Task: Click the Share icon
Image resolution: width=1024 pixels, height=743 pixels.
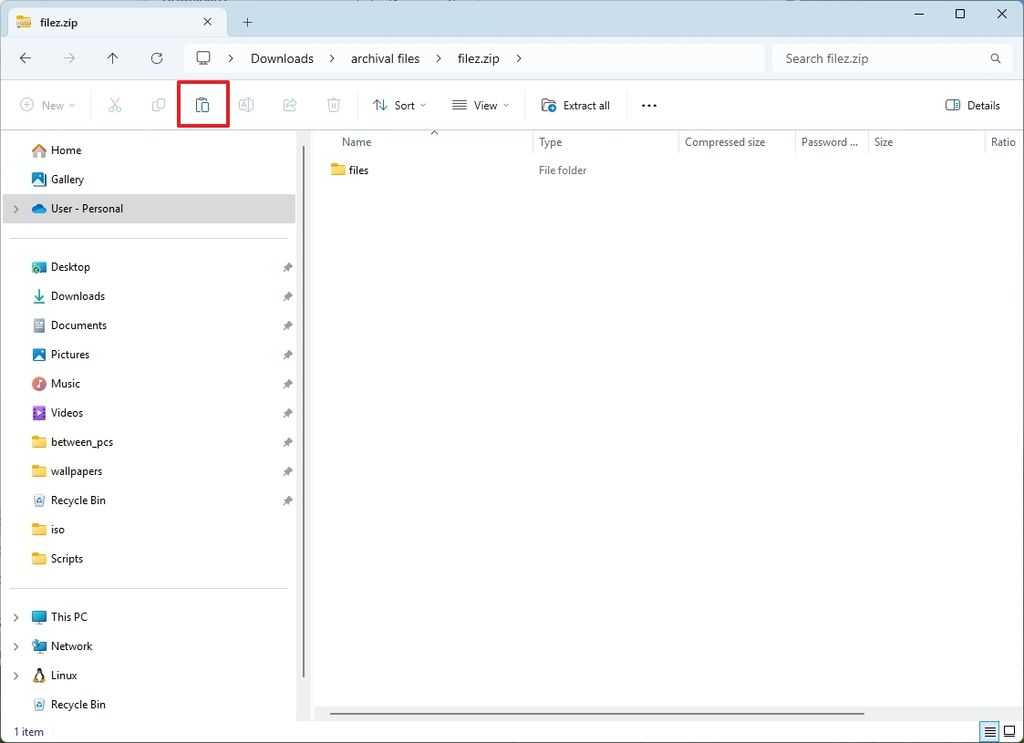Action: coord(290,105)
